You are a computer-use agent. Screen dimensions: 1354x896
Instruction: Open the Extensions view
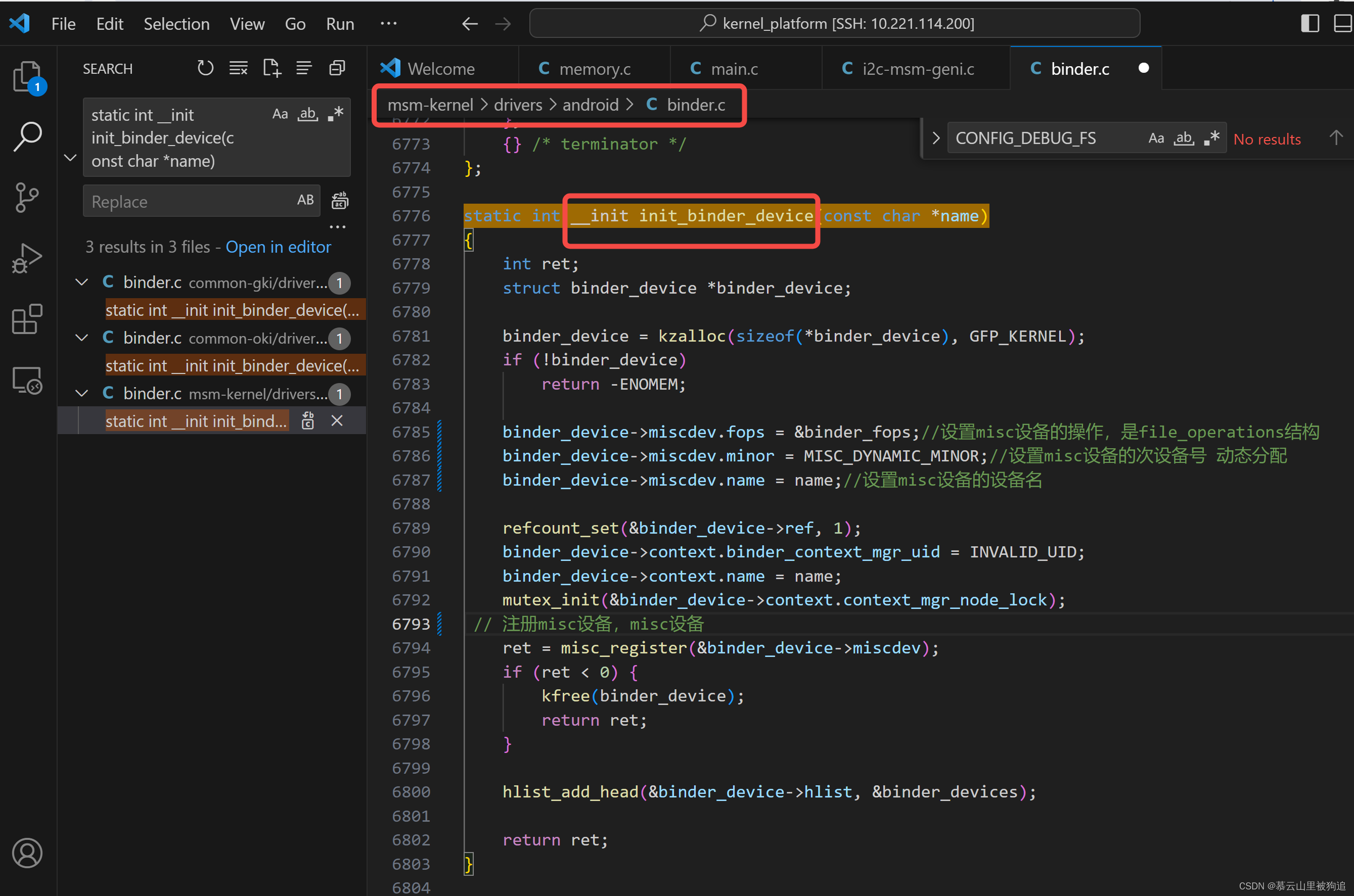[27, 319]
